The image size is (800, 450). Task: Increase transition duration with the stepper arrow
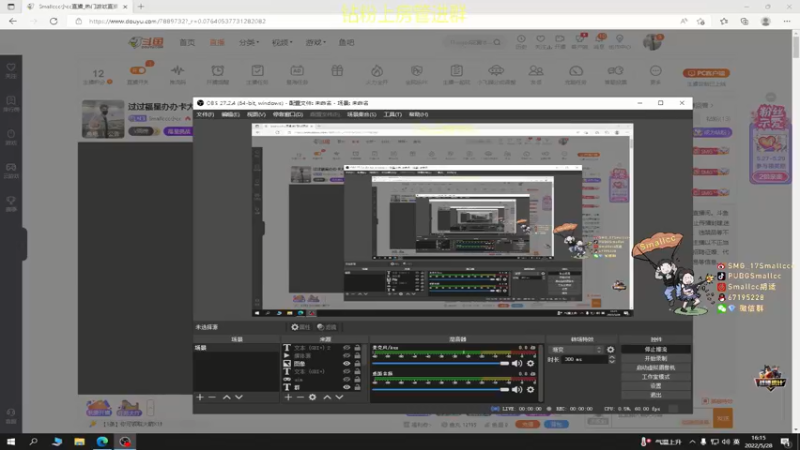[x=612, y=357]
